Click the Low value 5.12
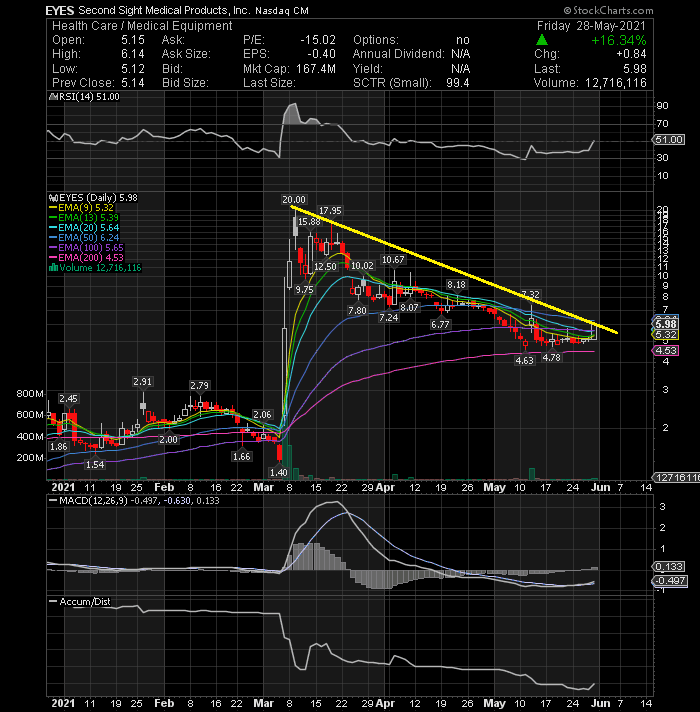The width and height of the screenshot is (700, 712). (133, 69)
